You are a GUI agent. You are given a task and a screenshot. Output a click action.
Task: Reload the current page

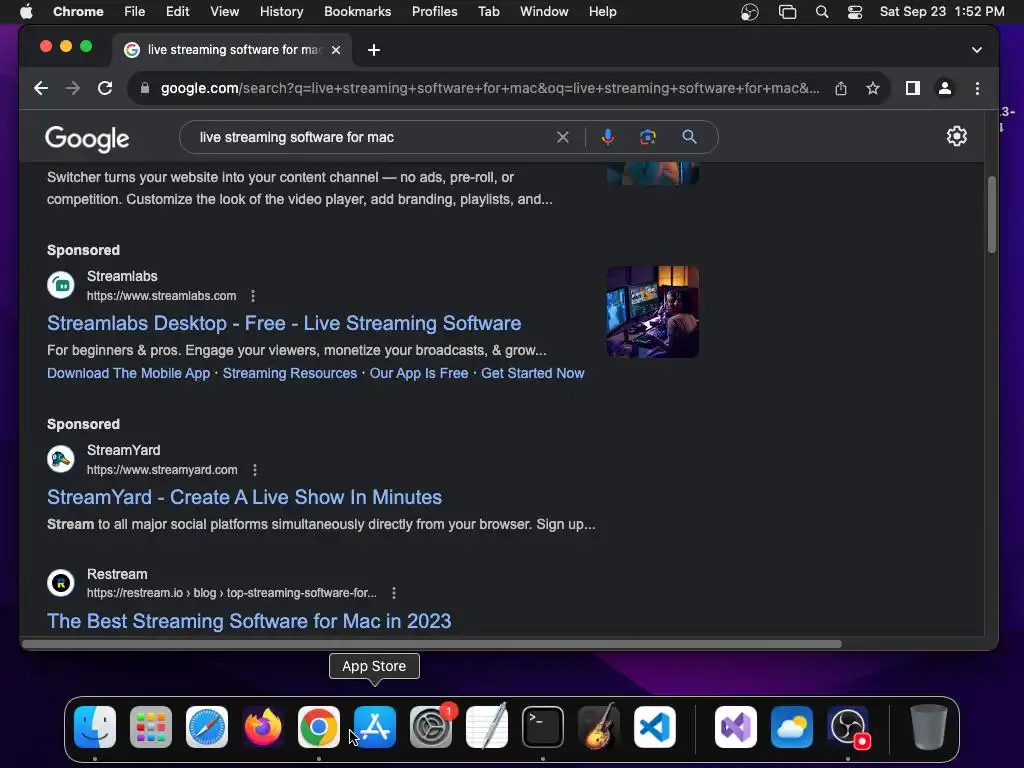coord(104,88)
